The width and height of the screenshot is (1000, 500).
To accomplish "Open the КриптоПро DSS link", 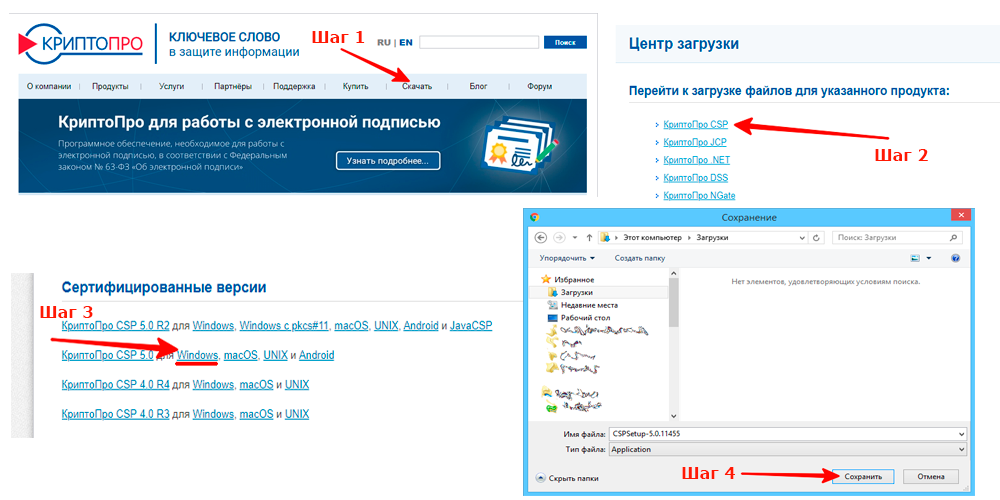I will click(695, 178).
